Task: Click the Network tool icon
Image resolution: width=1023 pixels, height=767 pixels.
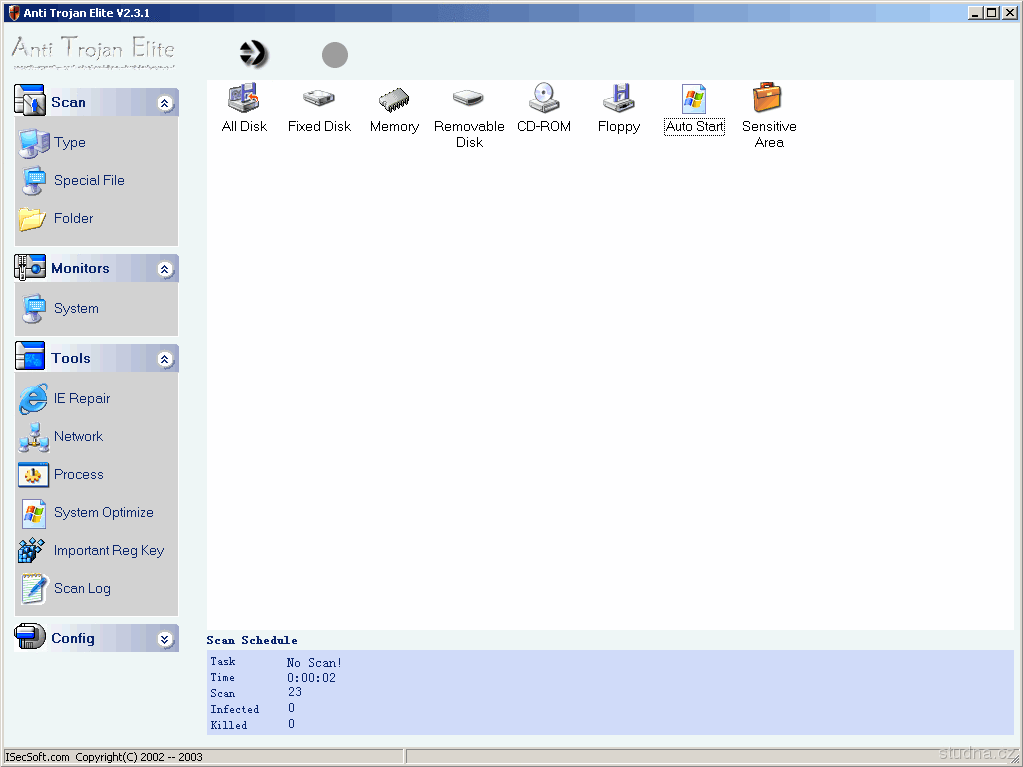Action: [34, 437]
